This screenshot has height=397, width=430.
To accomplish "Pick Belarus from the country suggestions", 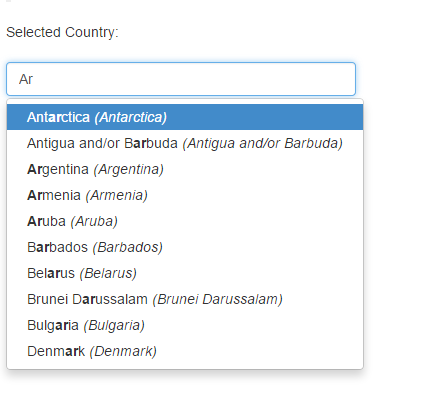I will (x=185, y=273).
